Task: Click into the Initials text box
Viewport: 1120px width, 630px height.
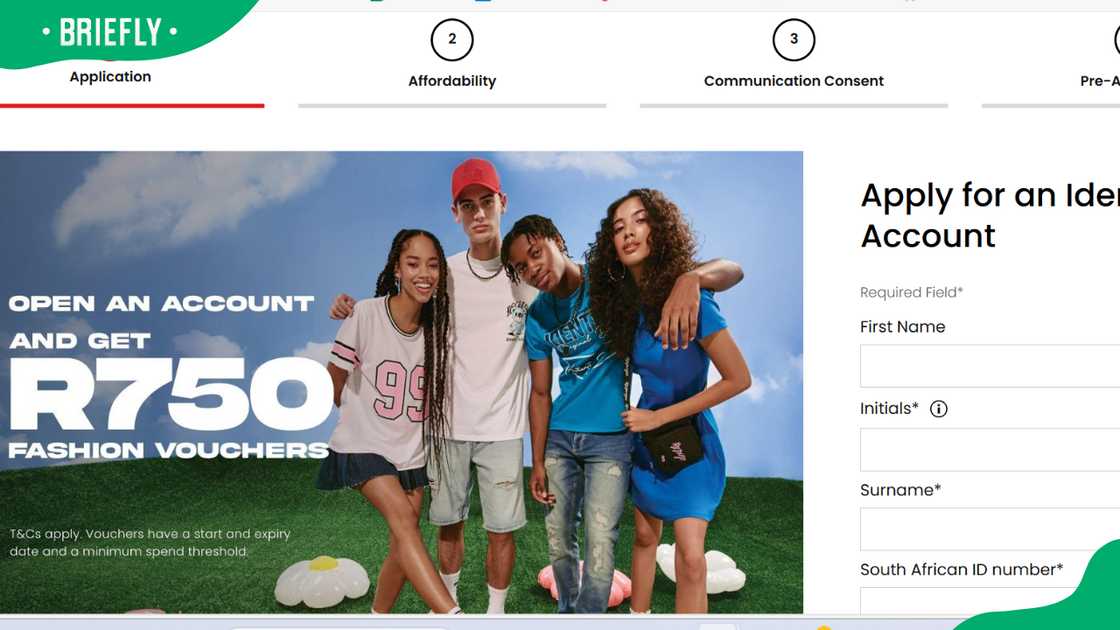Action: tap(990, 449)
